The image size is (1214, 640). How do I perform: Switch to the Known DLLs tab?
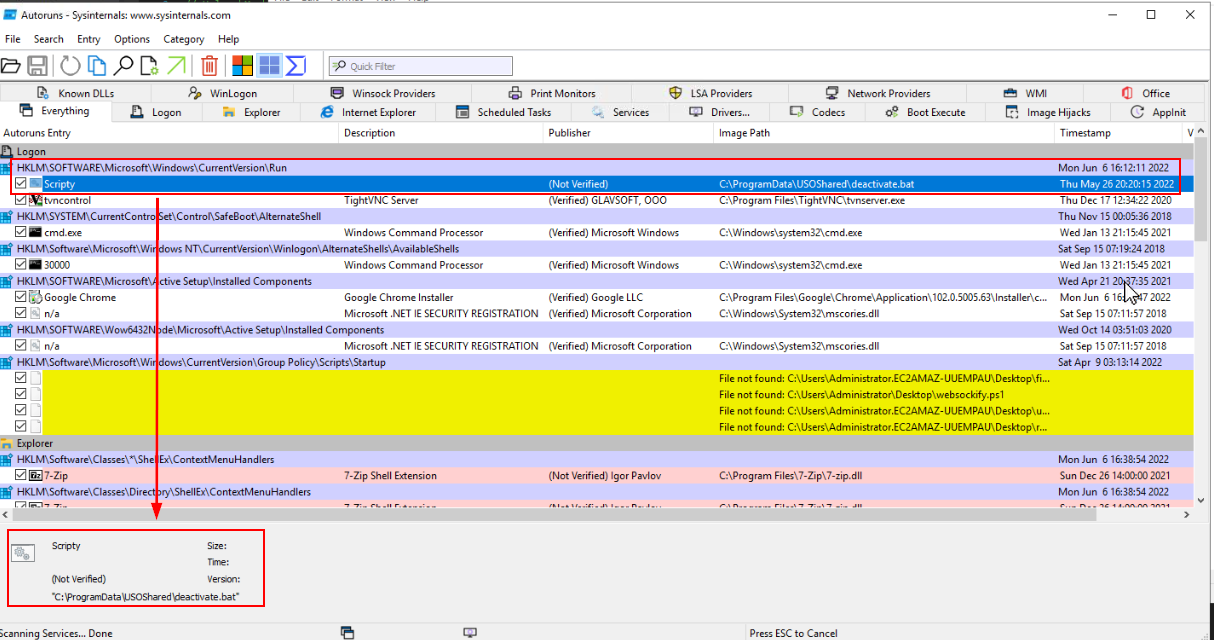point(77,93)
